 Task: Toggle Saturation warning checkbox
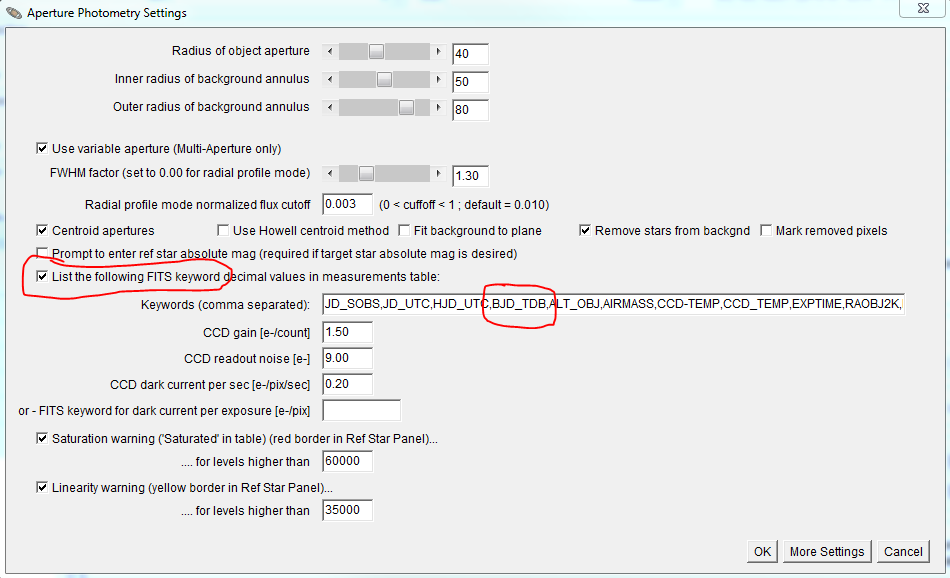click(42, 439)
